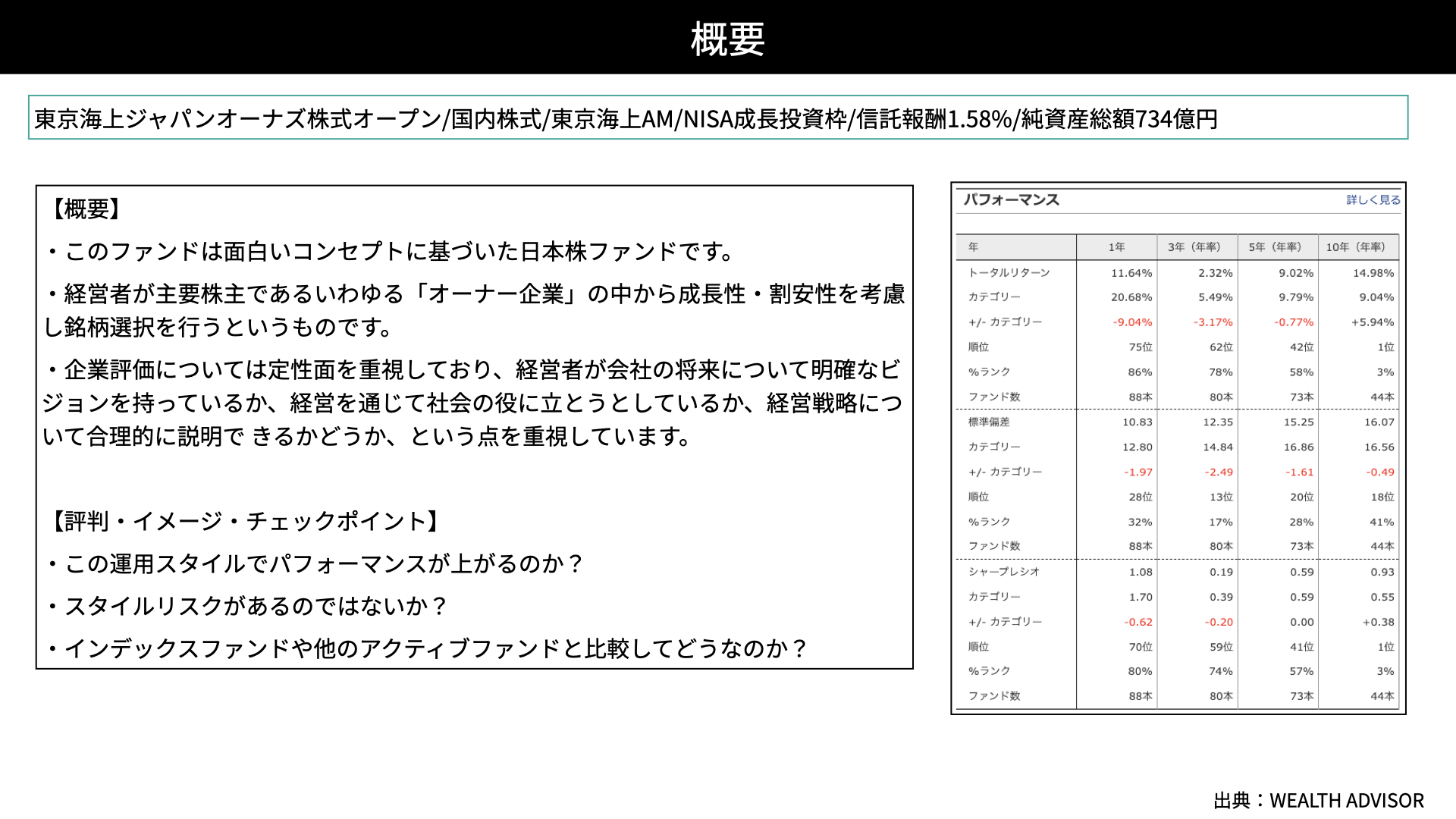Click the 70位 Sharpe ratio rank
The width and height of the screenshot is (1456, 819).
click(1141, 648)
